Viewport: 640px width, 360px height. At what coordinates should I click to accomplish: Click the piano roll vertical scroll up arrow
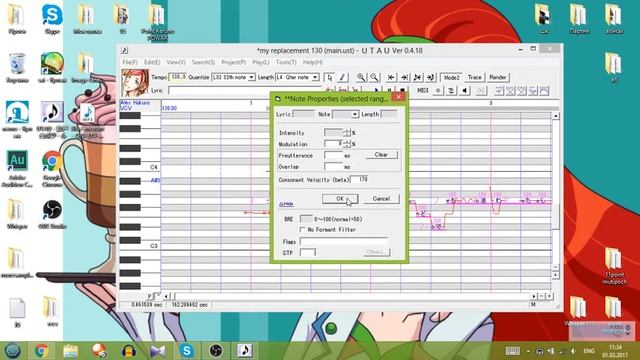click(x=556, y=116)
